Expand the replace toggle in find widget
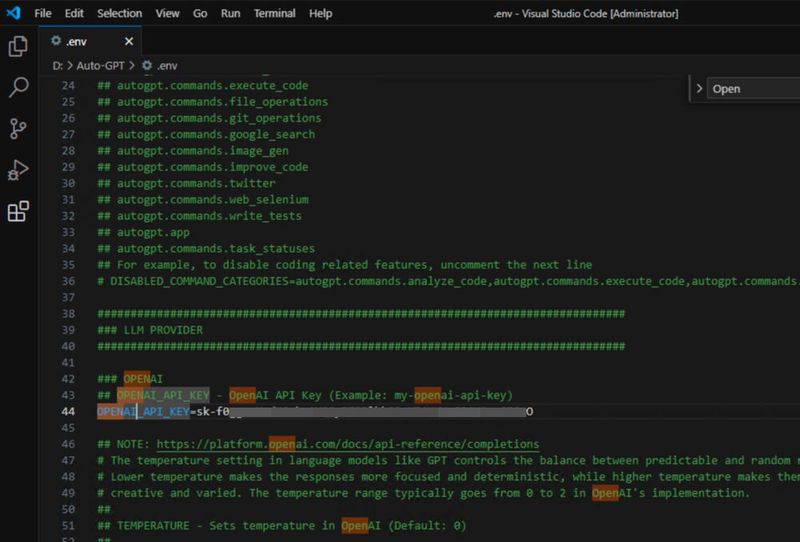 (x=699, y=89)
